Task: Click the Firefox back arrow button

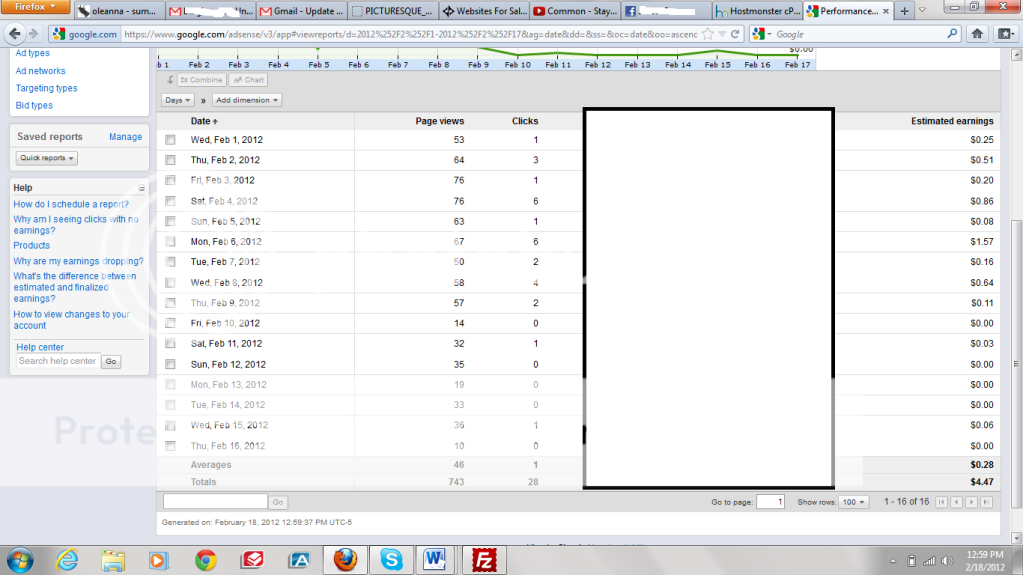Action: [x=14, y=34]
